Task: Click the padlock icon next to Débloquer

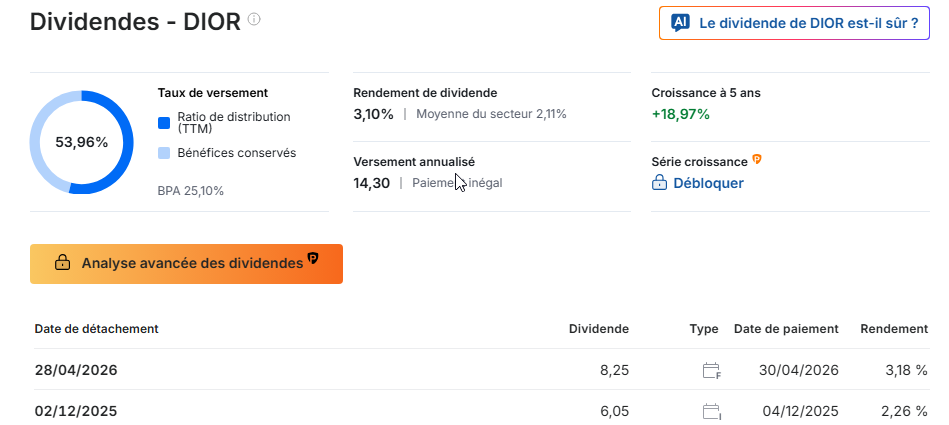Action: point(659,183)
